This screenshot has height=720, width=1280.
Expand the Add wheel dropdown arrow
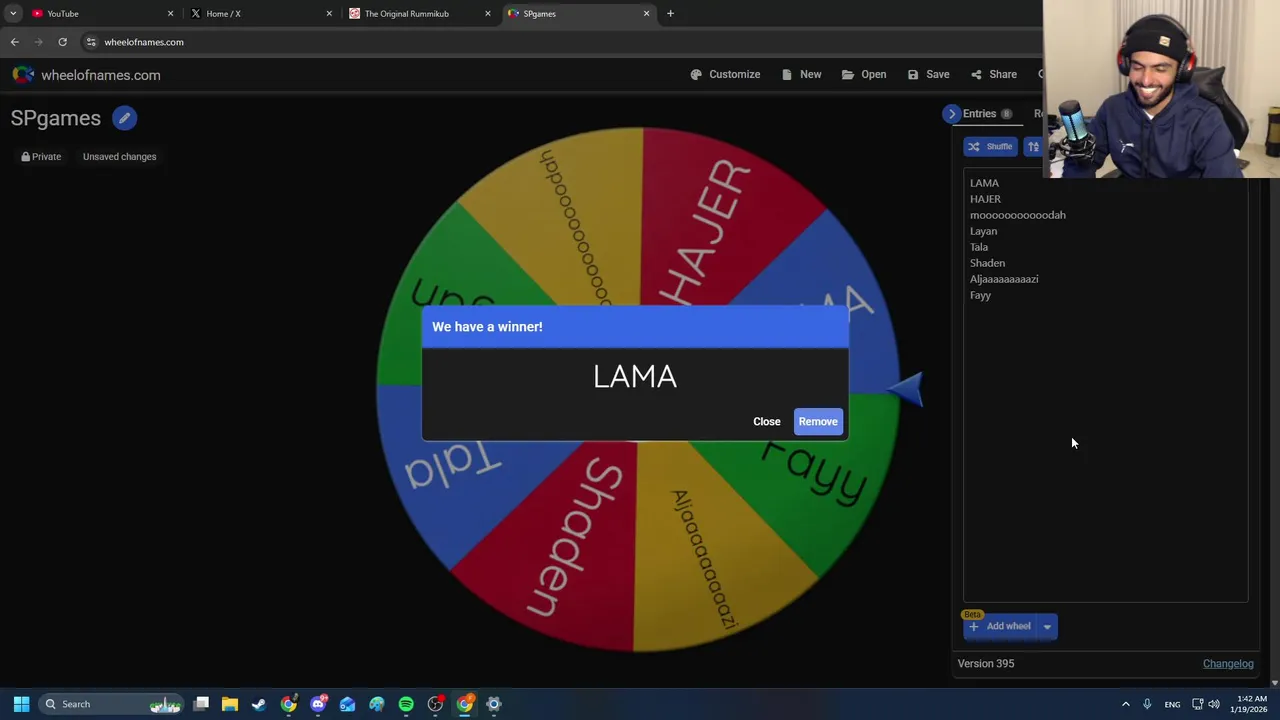(1047, 627)
